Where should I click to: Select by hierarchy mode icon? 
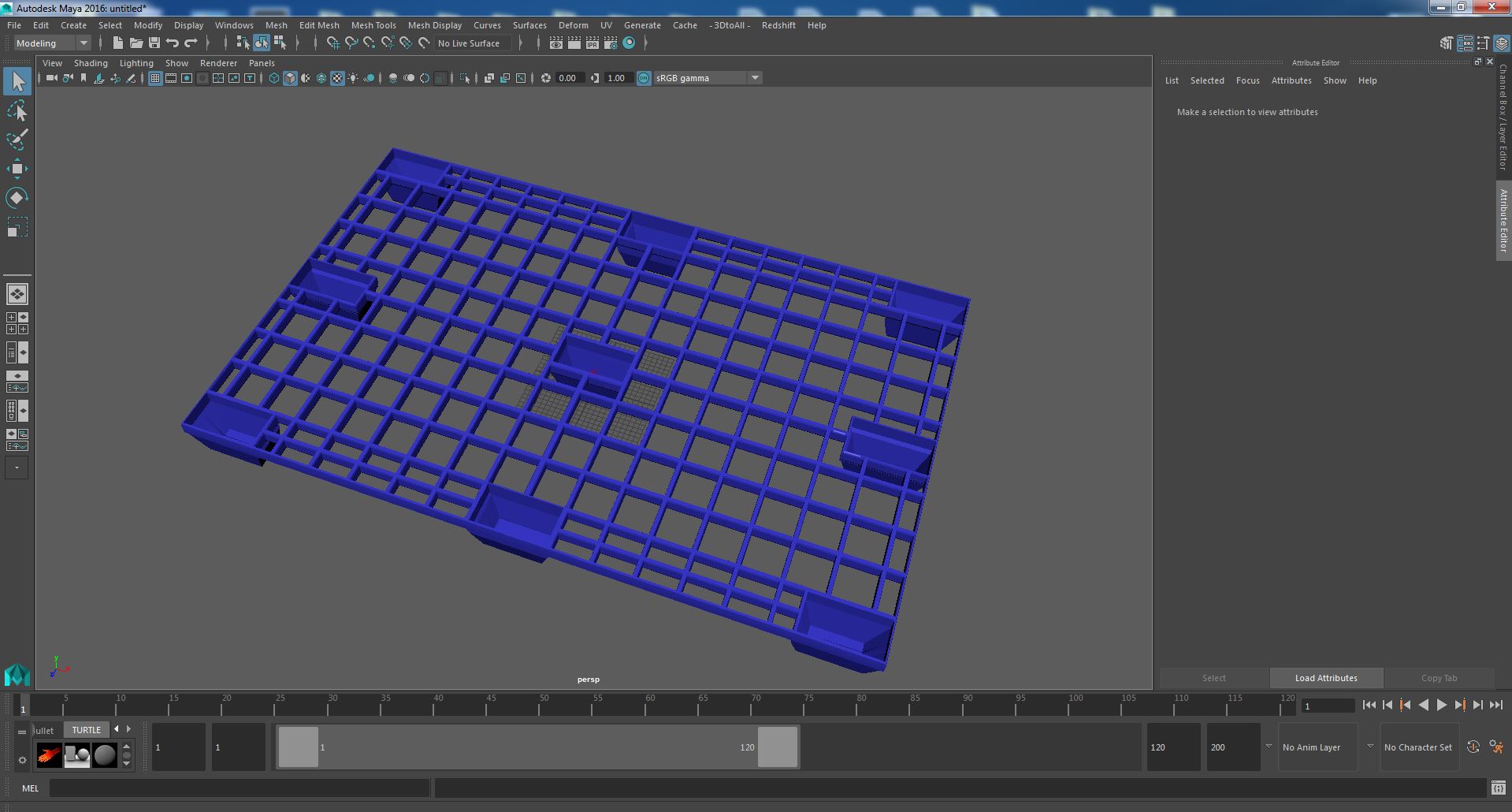243,43
